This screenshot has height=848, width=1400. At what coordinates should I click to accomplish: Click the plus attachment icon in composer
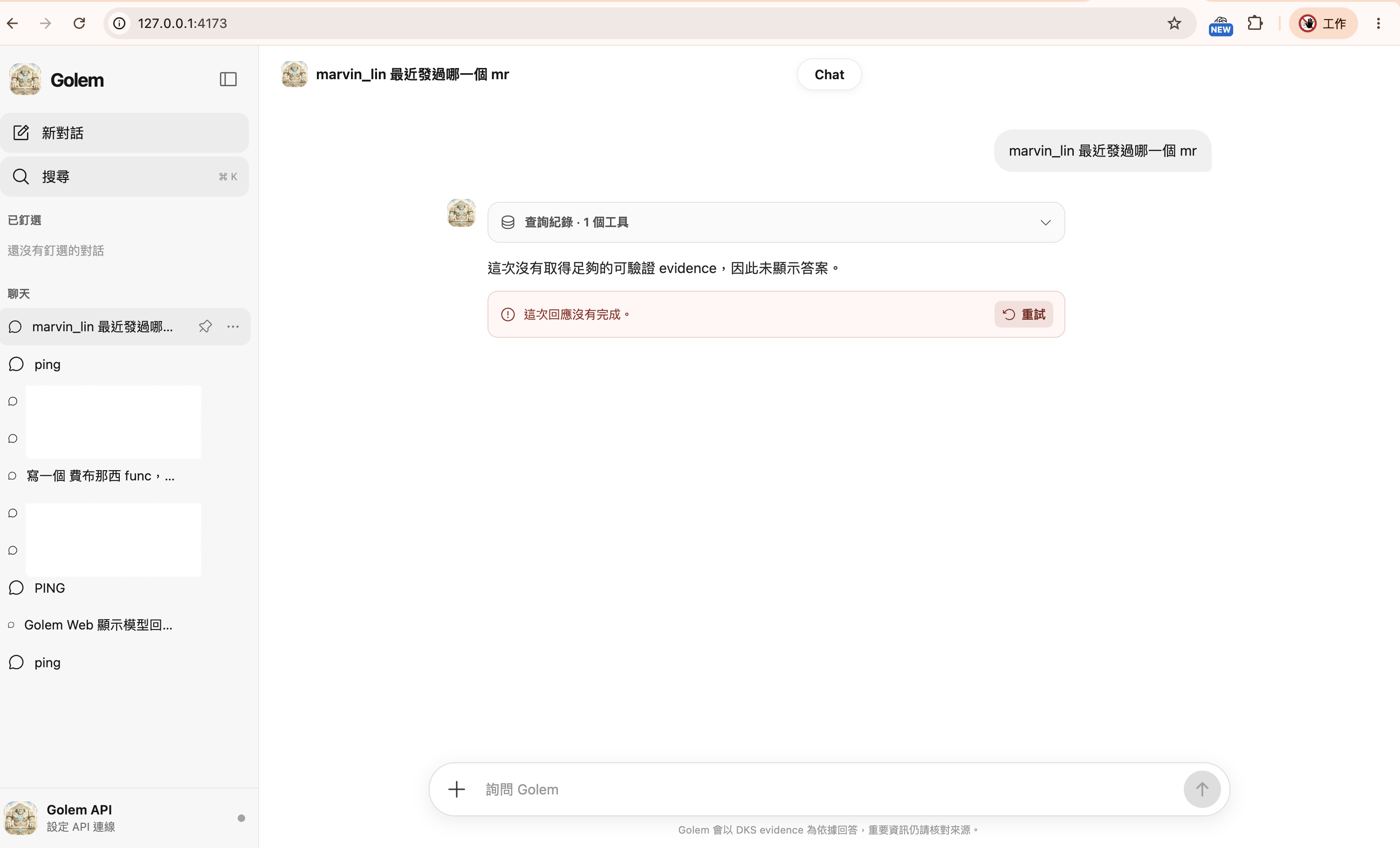pos(456,789)
